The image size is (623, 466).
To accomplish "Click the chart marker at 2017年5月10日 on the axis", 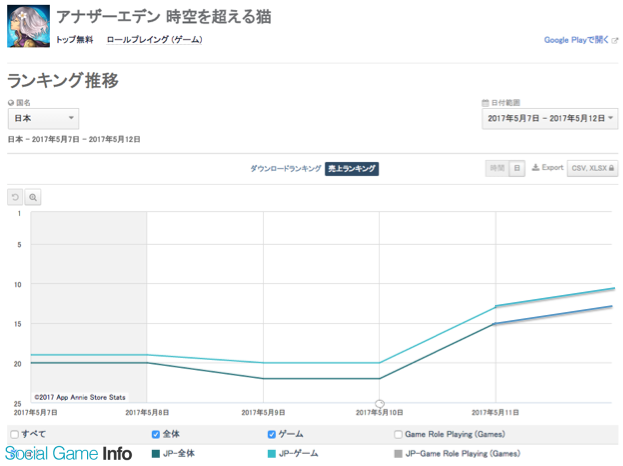I will pos(380,404).
